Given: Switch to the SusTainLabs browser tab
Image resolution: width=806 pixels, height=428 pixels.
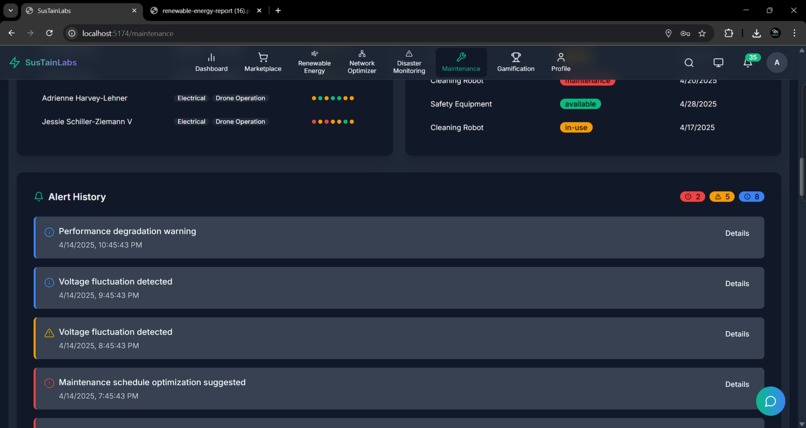Looking at the screenshot, I should pyautogui.click(x=82, y=11).
